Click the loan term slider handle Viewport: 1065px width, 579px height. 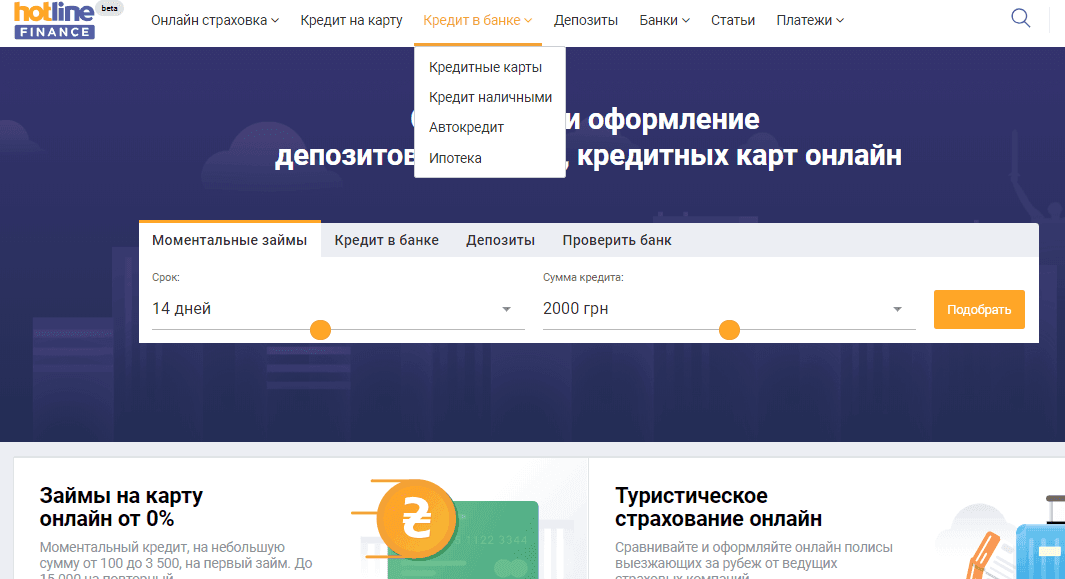pyautogui.click(x=320, y=330)
